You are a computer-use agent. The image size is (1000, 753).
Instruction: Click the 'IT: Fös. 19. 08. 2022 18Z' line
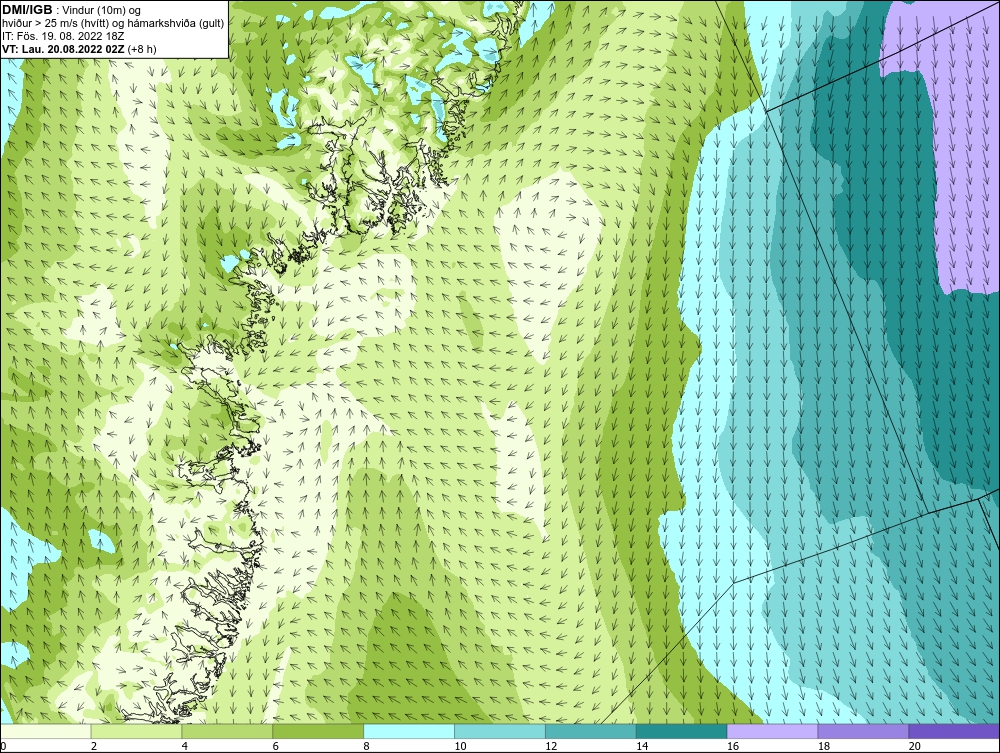tap(63, 36)
